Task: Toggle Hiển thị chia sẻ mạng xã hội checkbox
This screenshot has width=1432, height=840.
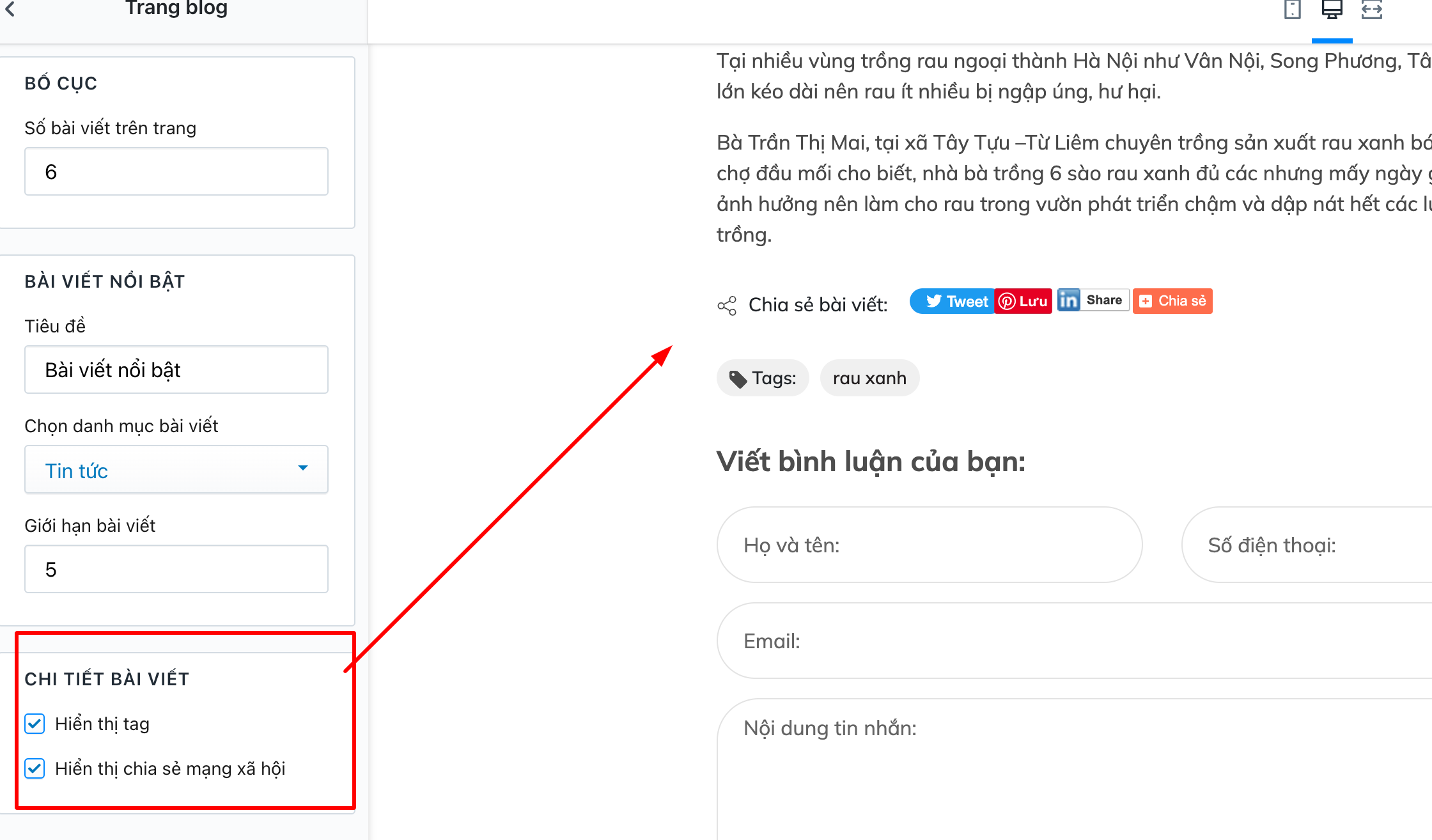Action: [x=35, y=768]
